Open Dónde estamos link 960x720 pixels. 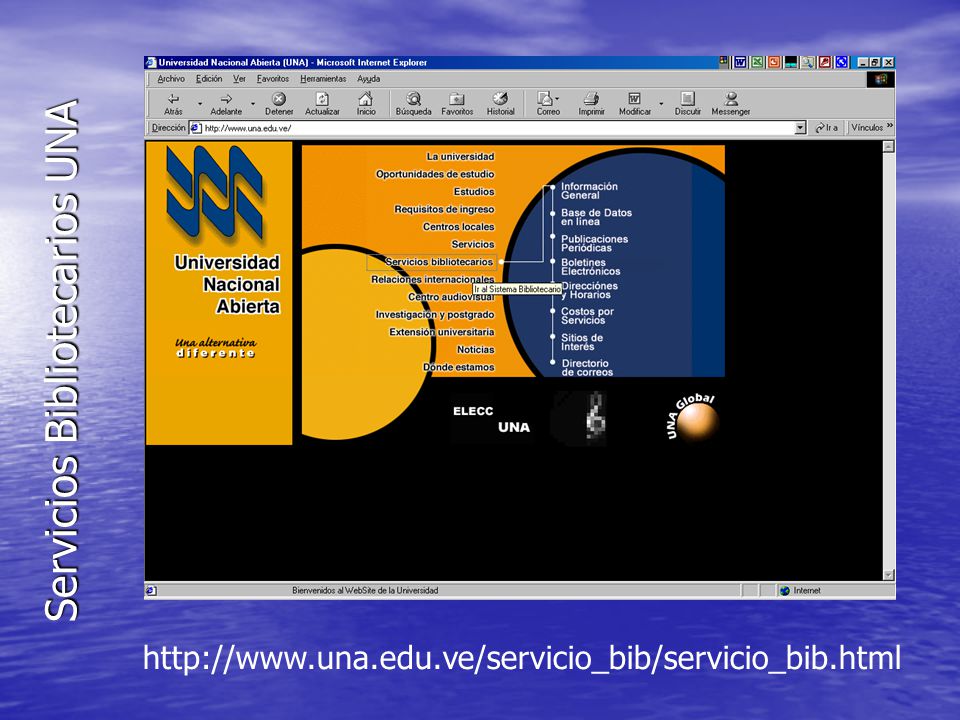(x=459, y=367)
